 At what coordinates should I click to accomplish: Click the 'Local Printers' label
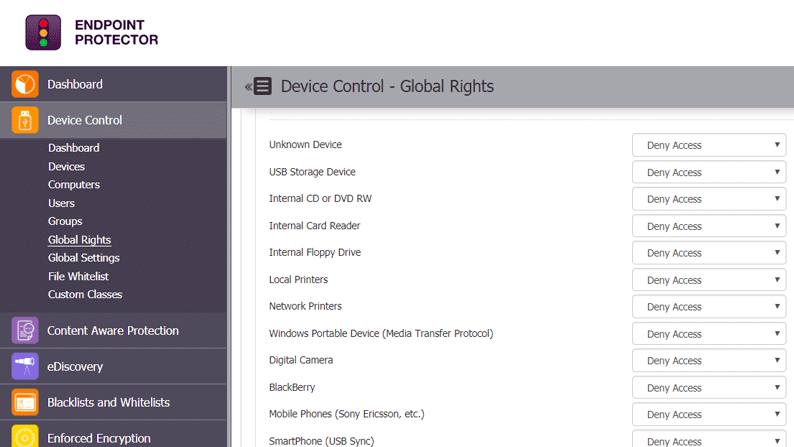coord(298,279)
